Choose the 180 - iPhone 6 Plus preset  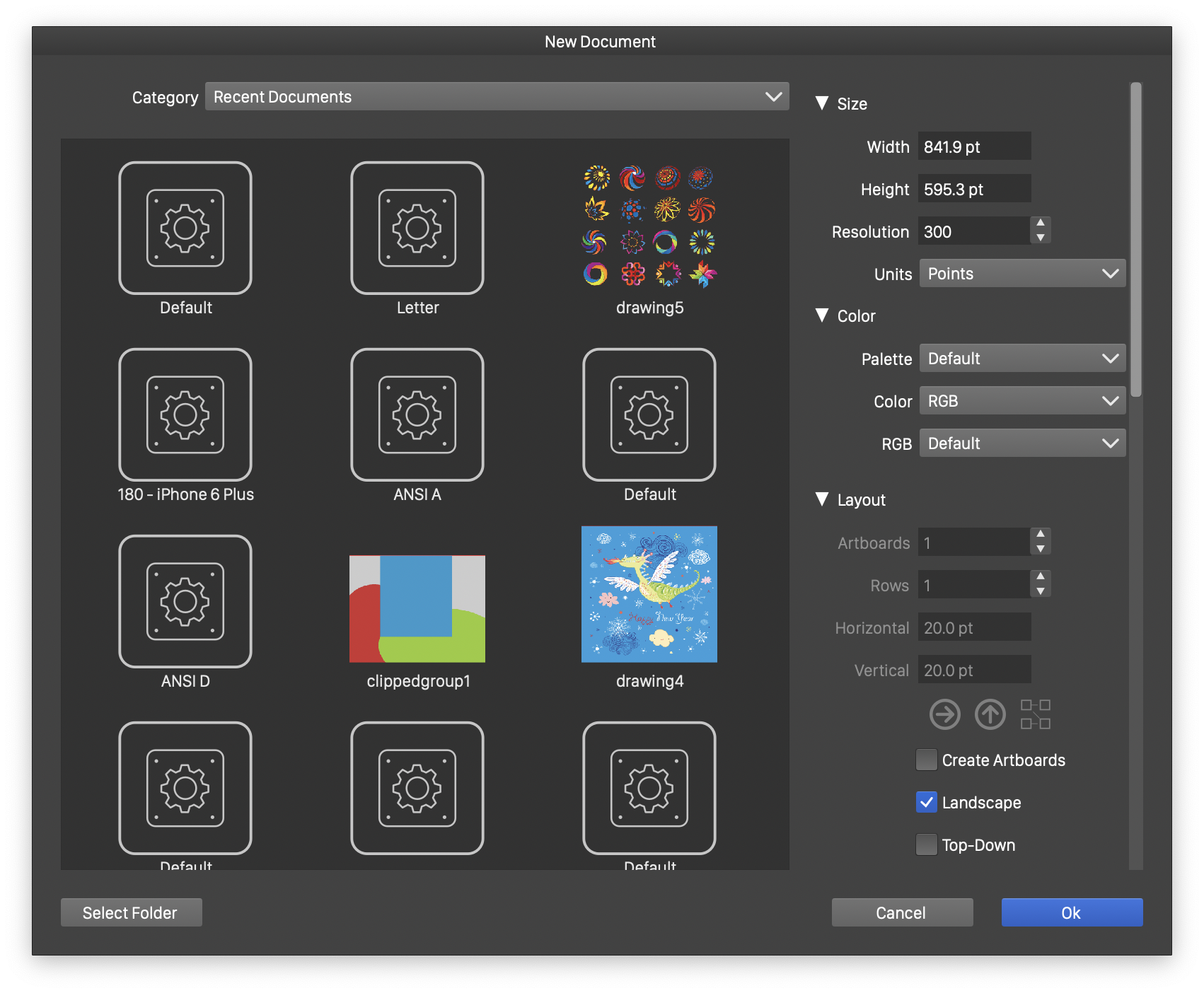click(185, 414)
